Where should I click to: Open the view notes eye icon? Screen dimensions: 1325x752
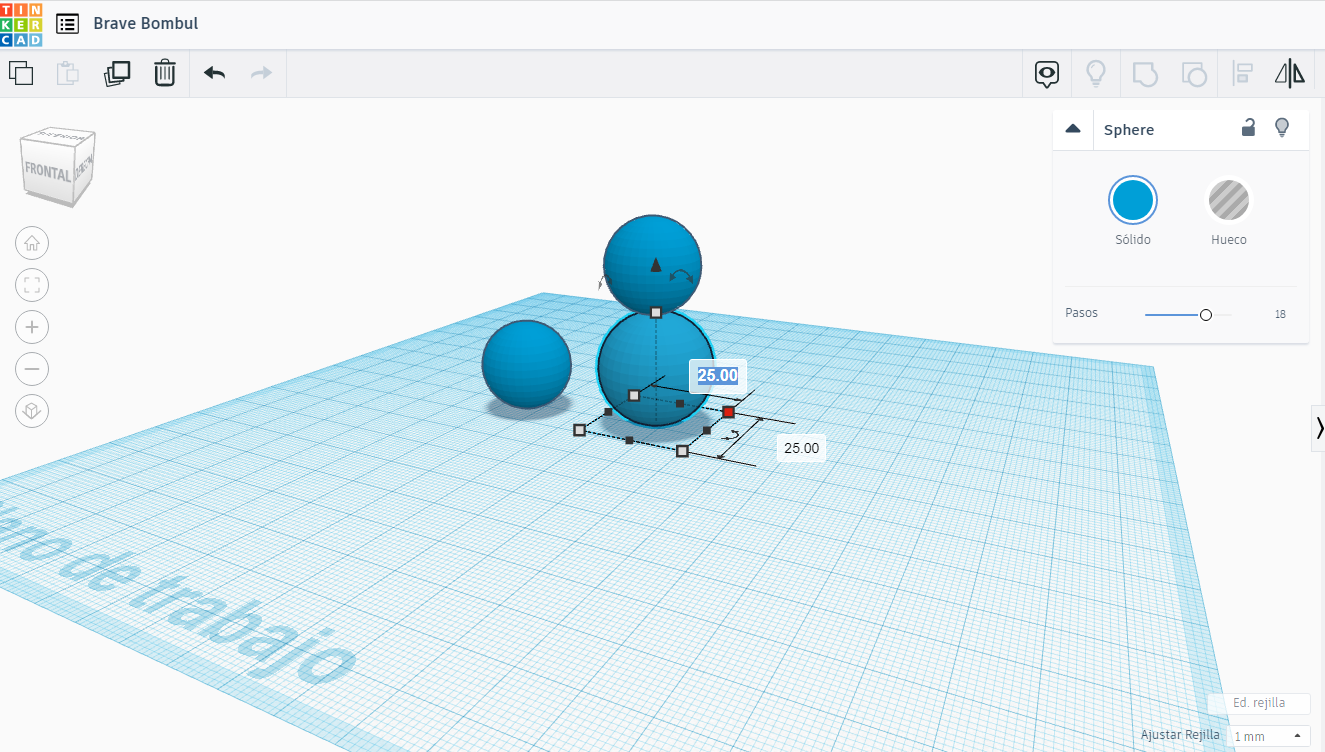tap(1047, 73)
